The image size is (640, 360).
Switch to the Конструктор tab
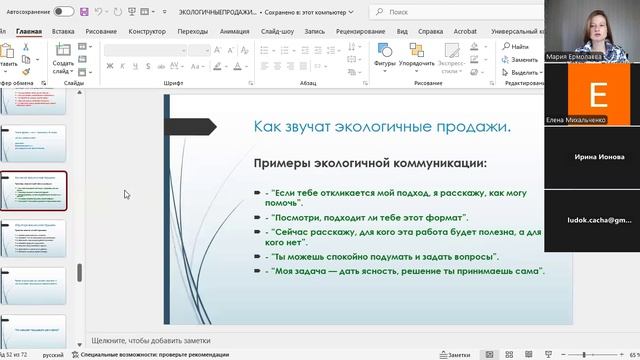tap(147, 31)
